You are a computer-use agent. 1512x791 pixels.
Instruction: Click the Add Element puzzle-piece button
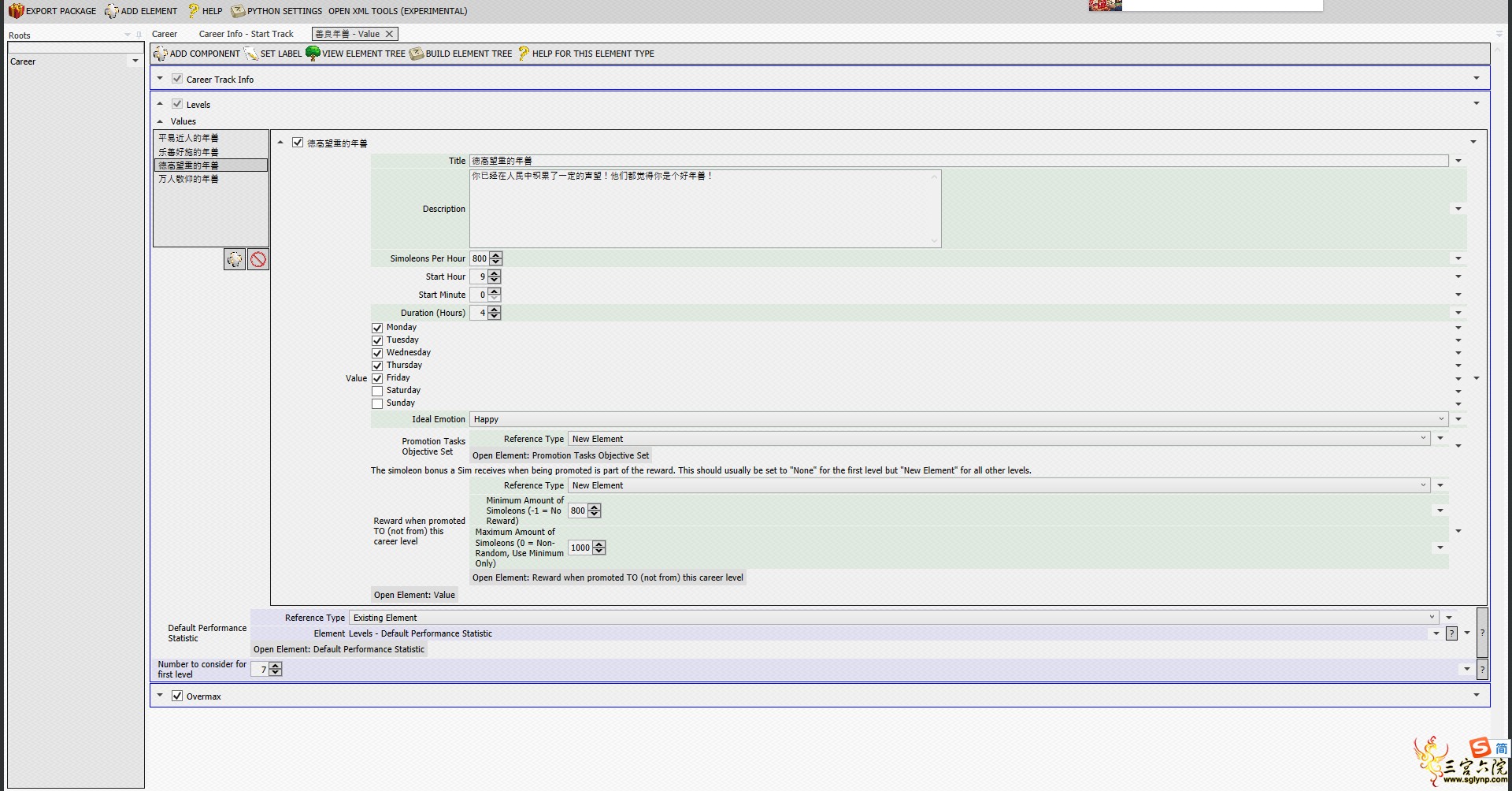click(141, 11)
